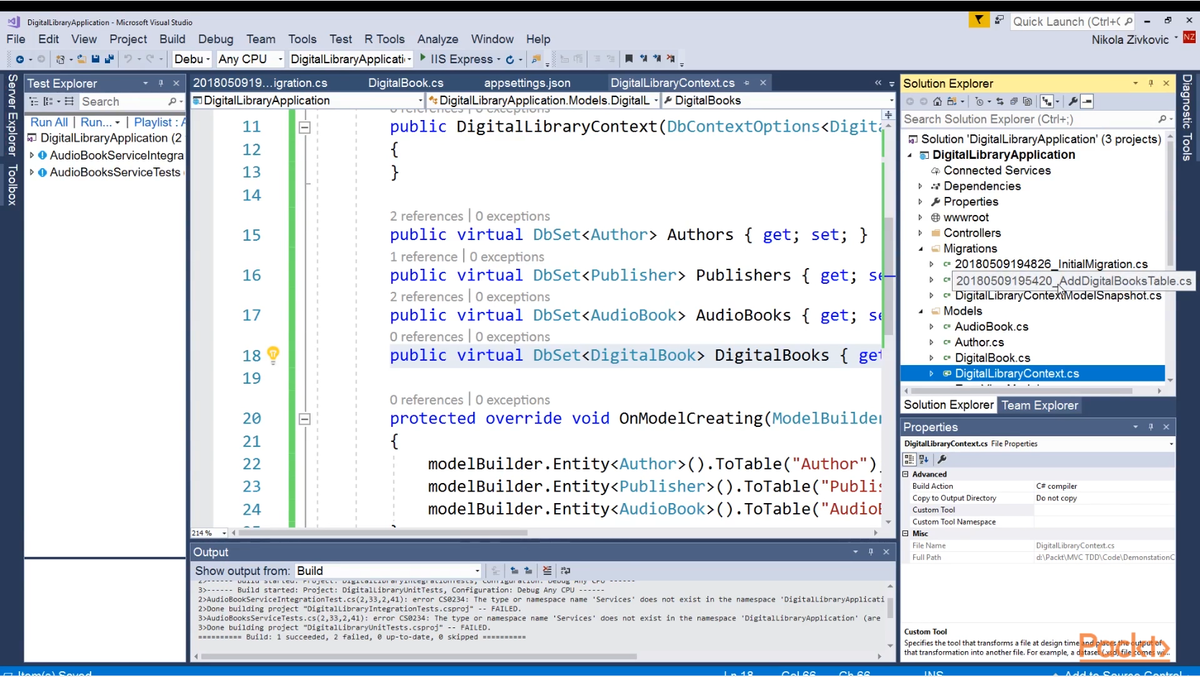This screenshot has width=1200, height=677.
Task: Collapse the constructor code block at line 11
Action: click(x=305, y=127)
